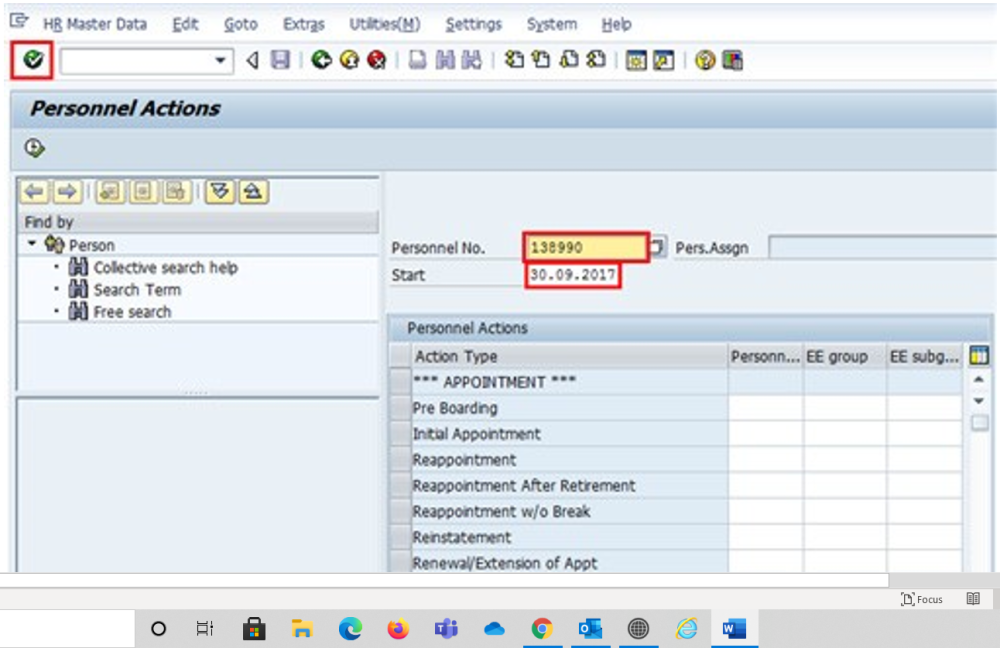Open the Customize Local Layout icon
The height and width of the screenshot is (648, 1000).
pyautogui.click(x=732, y=60)
